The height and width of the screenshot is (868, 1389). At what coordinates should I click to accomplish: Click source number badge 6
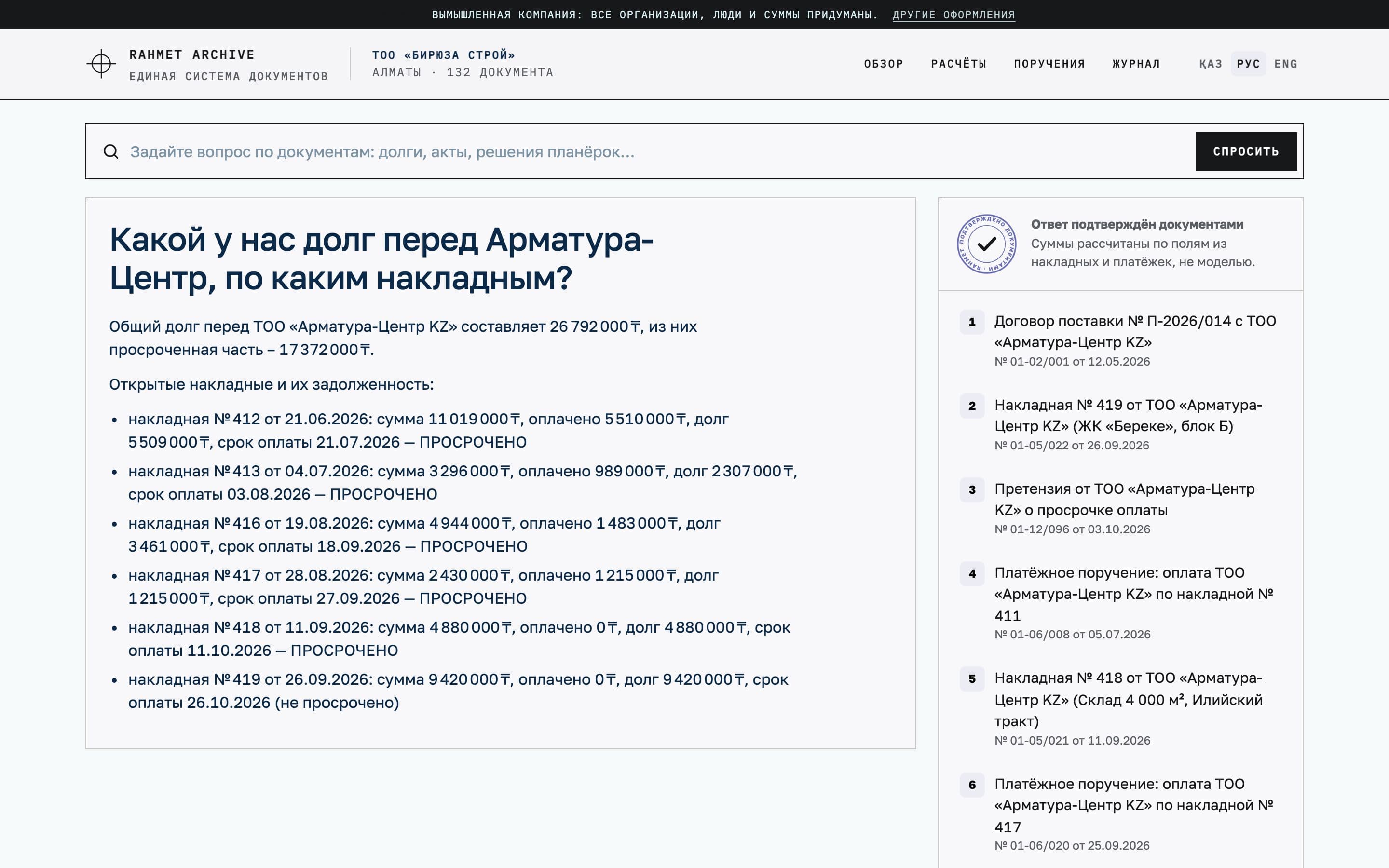[x=972, y=785]
